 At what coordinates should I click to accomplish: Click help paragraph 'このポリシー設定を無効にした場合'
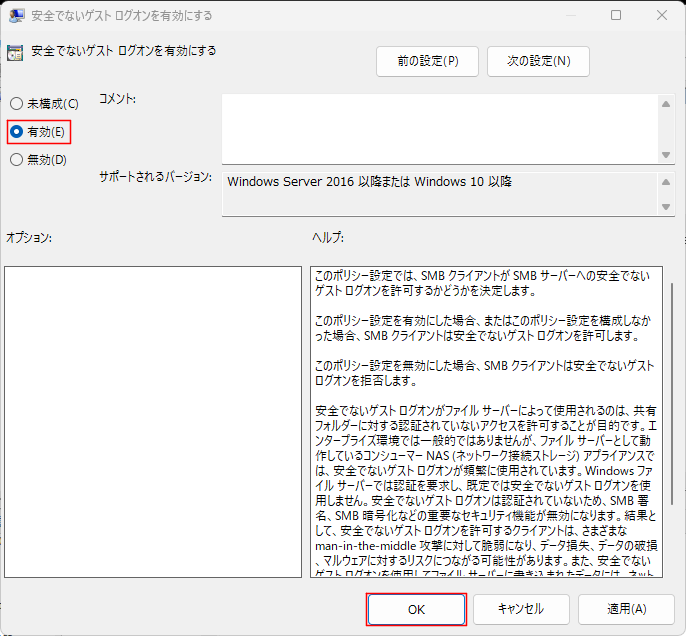coord(484,373)
